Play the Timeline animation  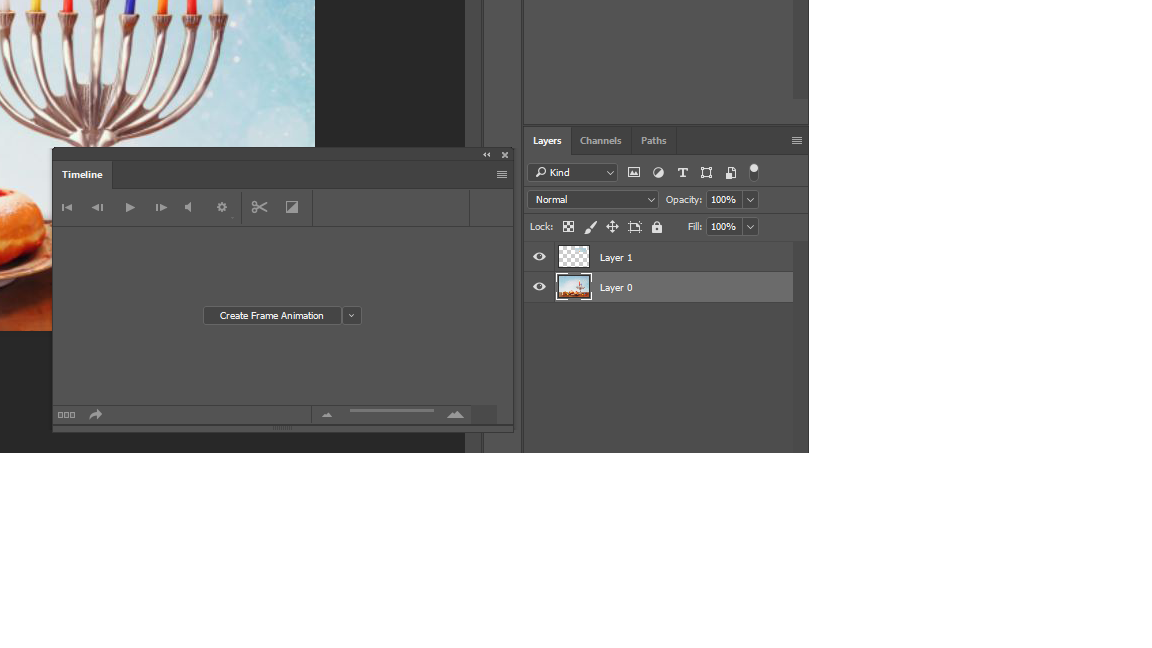tap(130, 208)
